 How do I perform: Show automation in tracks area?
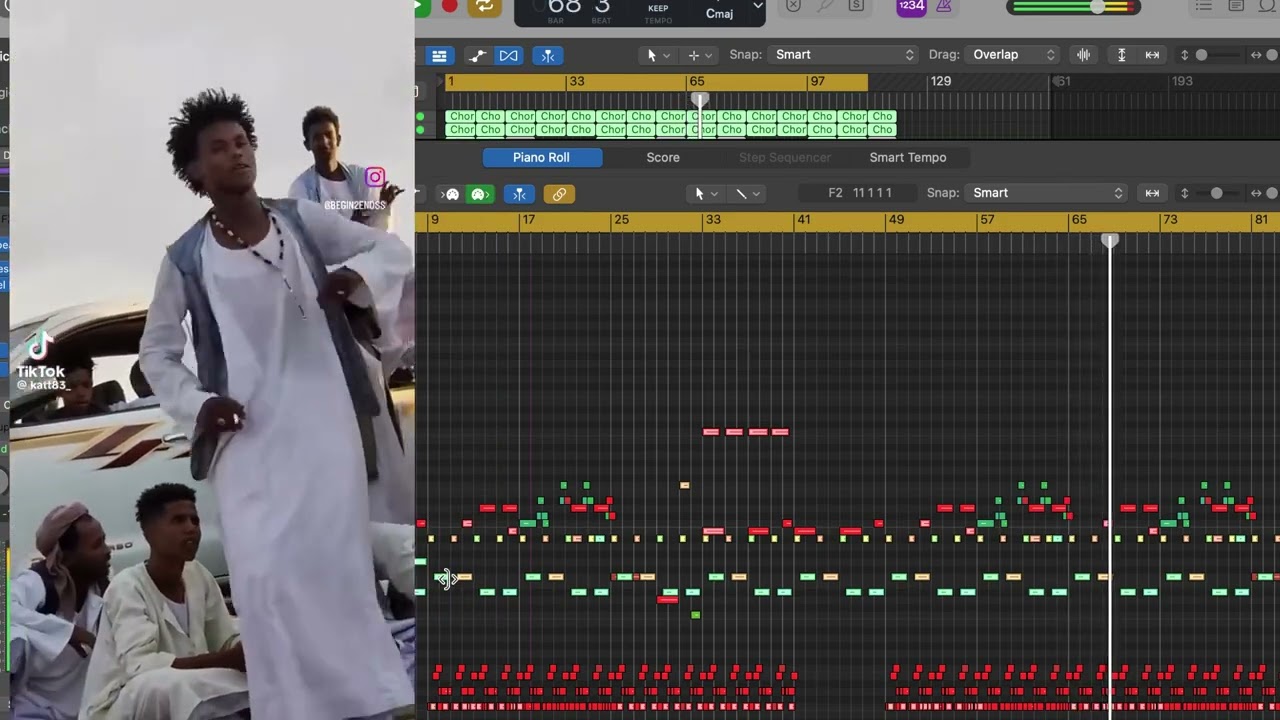coord(477,55)
